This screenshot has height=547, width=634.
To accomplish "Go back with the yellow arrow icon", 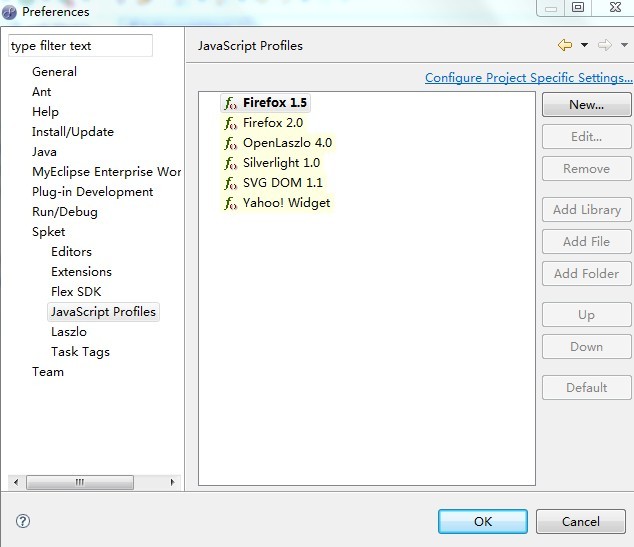I will point(565,45).
